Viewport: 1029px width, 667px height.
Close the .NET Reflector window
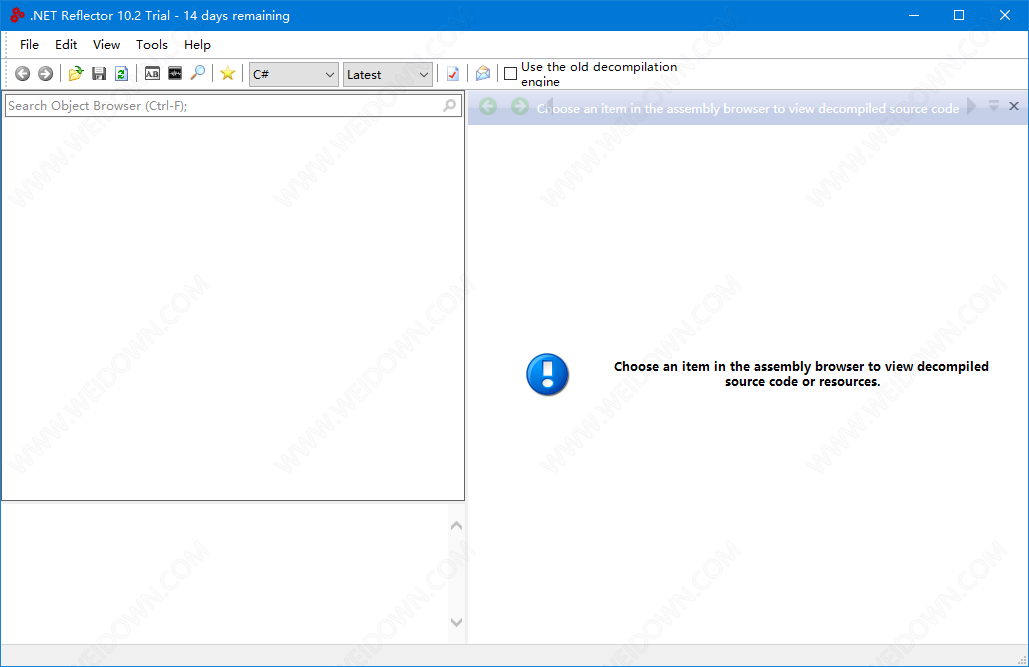(1005, 15)
